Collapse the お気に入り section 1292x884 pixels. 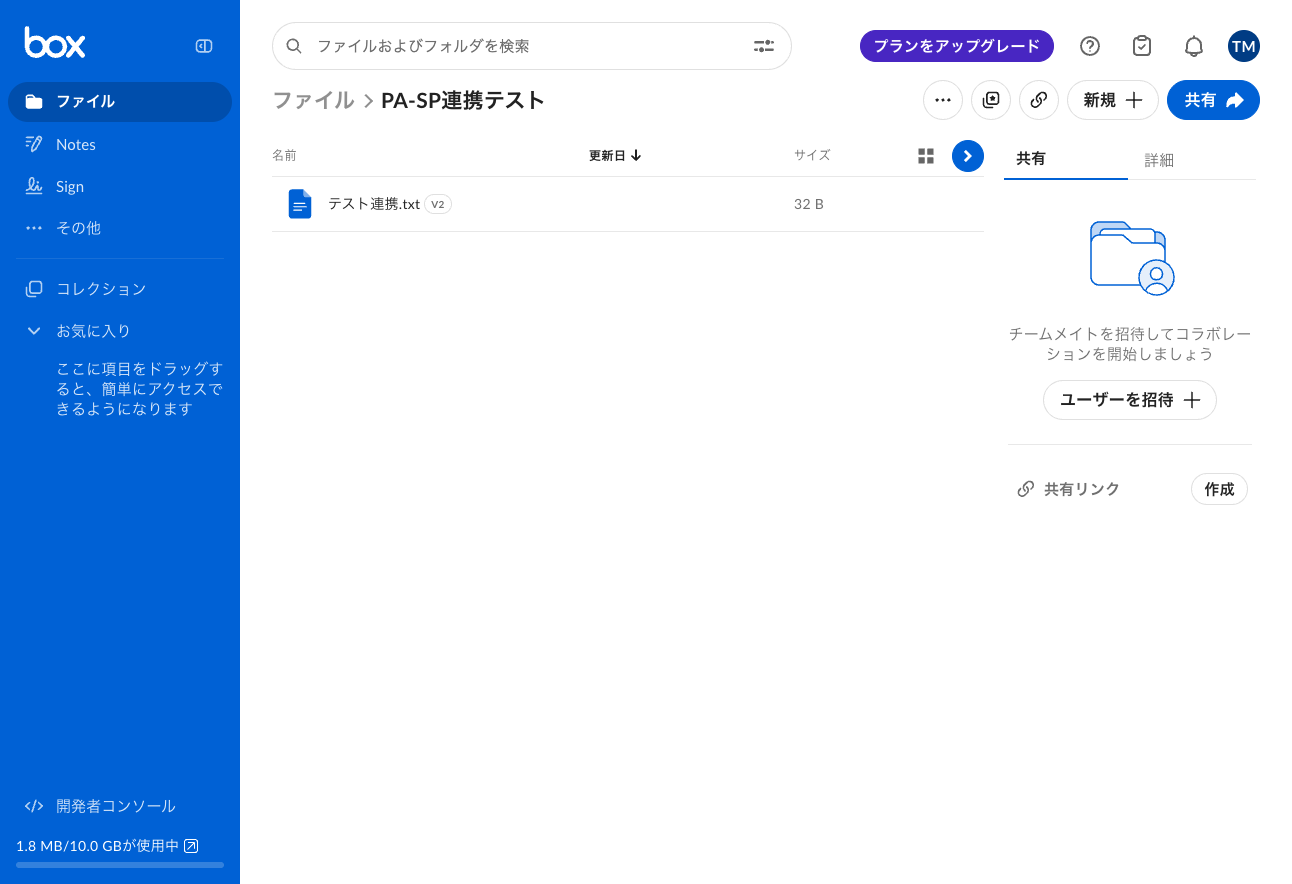34,331
